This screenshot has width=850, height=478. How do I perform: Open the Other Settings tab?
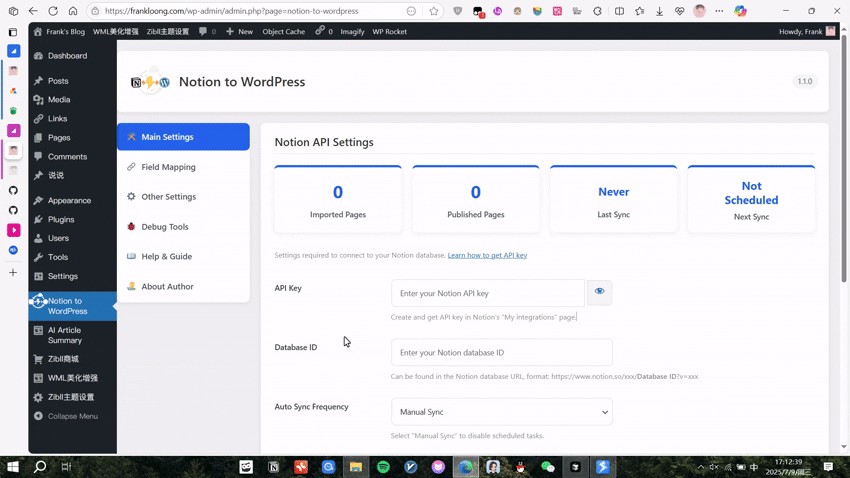(x=183, y=197)
